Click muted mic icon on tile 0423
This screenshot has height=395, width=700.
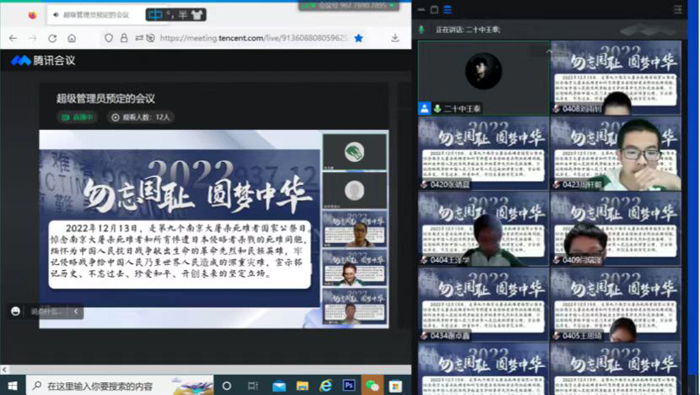click(557, 184)
